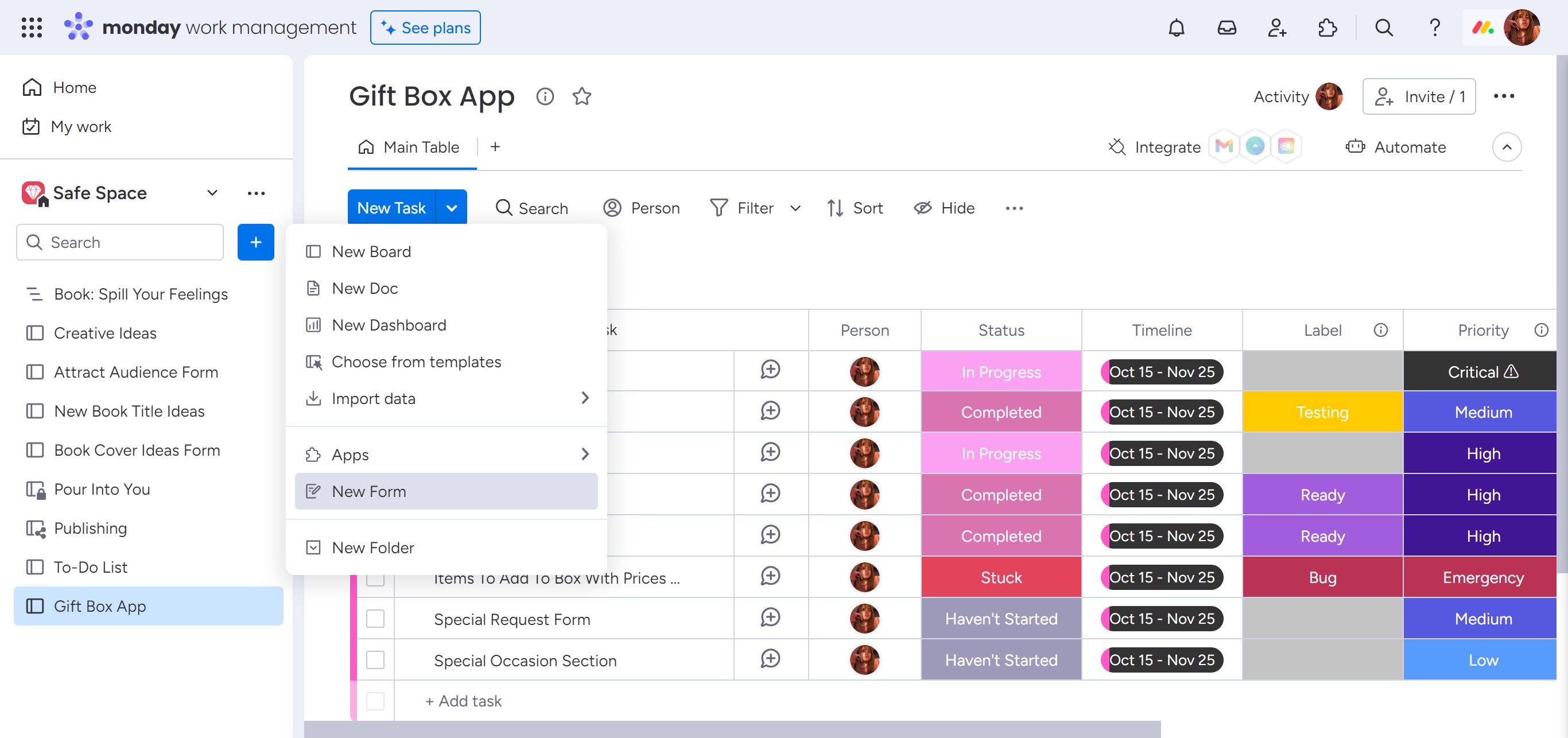The image size is (1568, 738).
Task: Open the help question mark icon
Action: 1434,28
